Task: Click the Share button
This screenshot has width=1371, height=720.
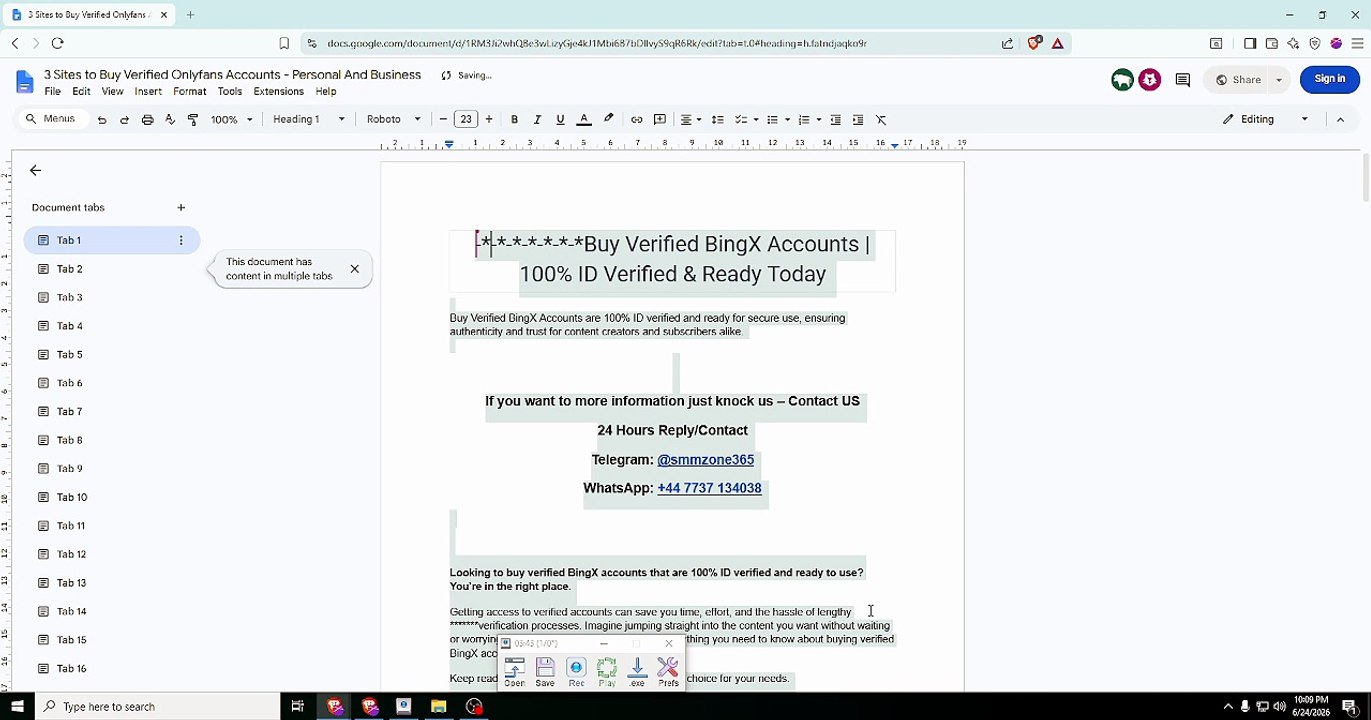Action: tap(1238, 80)
